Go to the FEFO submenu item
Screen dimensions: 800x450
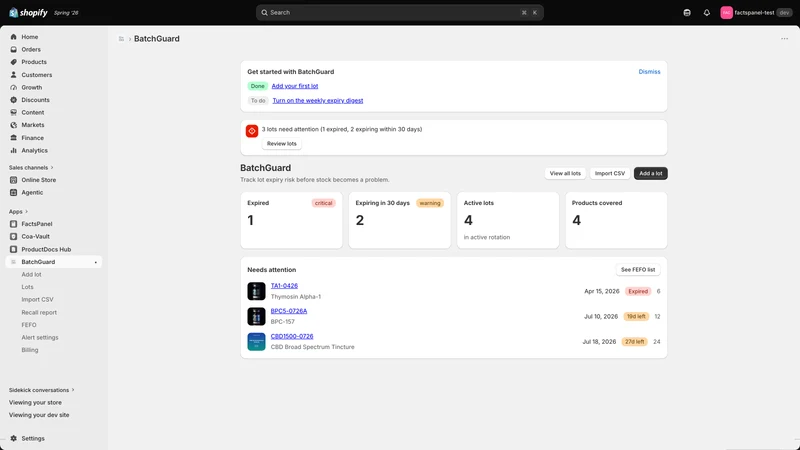click(29, 325)
